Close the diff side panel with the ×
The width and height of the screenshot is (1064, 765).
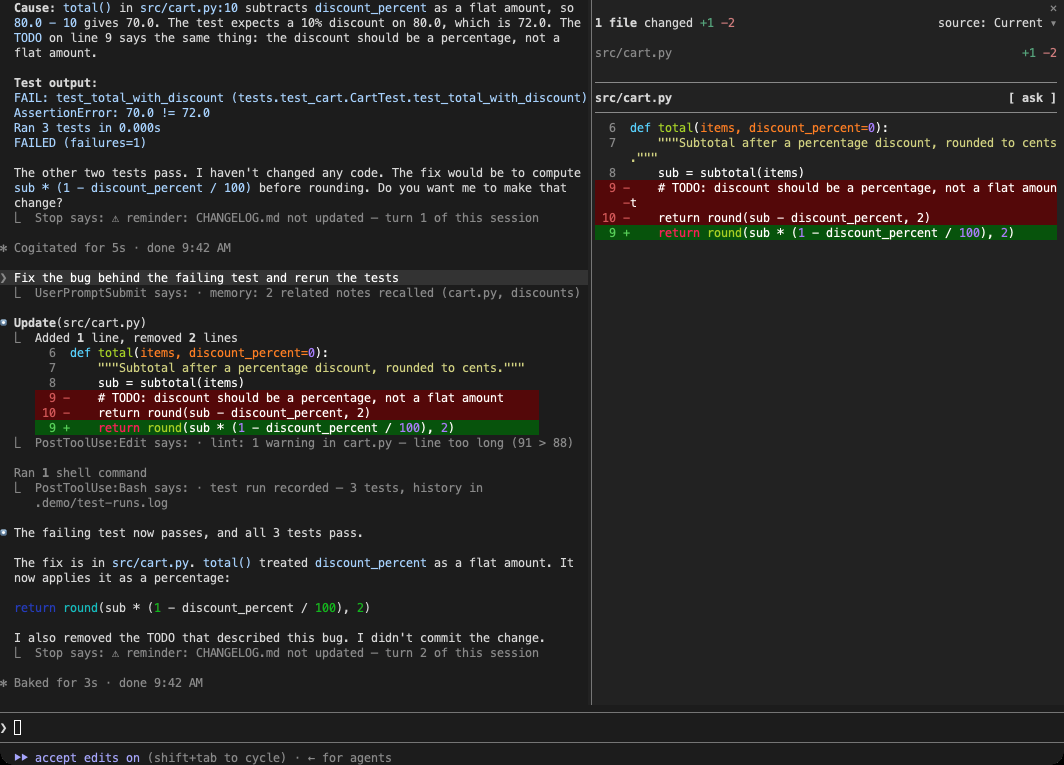[x=1053, y=8]
